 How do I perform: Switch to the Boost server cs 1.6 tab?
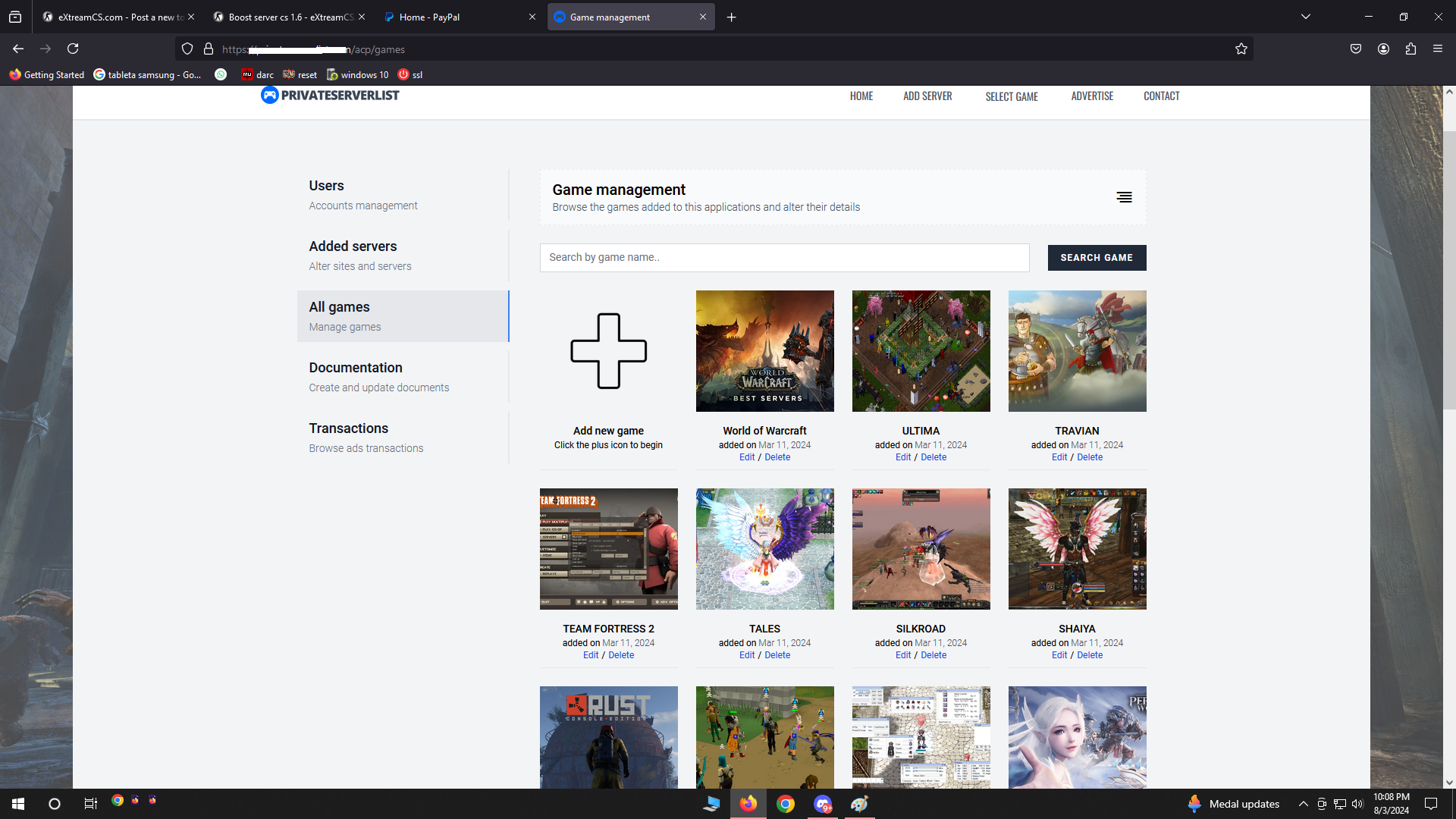(x=289, y=17)
